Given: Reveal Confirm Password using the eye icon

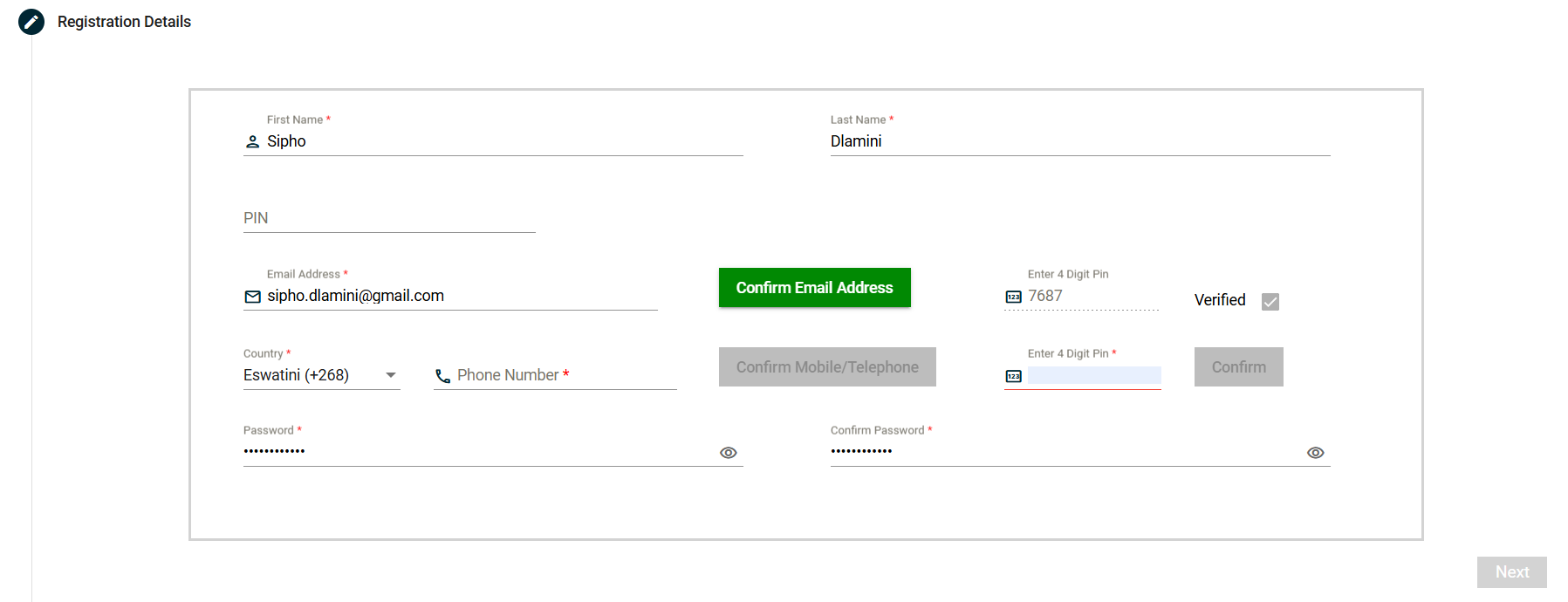Looking at the screenshot, I should point(1315,453).
